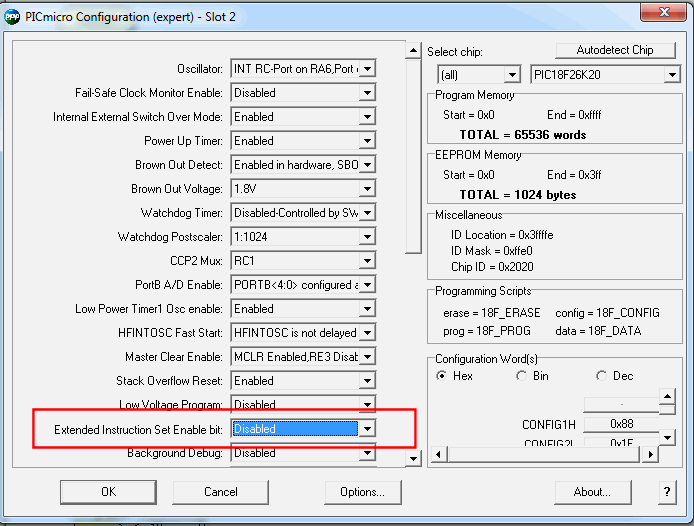
Task: Open the Oscillator dropdown
Action: (303, 69)
